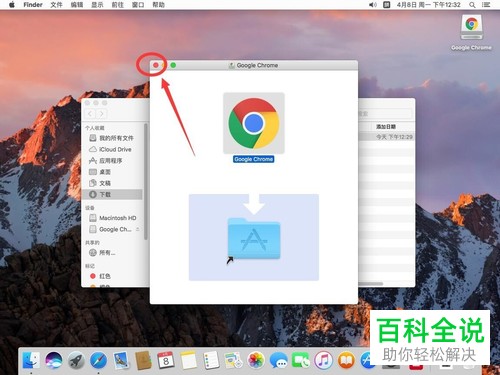Open the 文件 menu

(x=56, y=5)
